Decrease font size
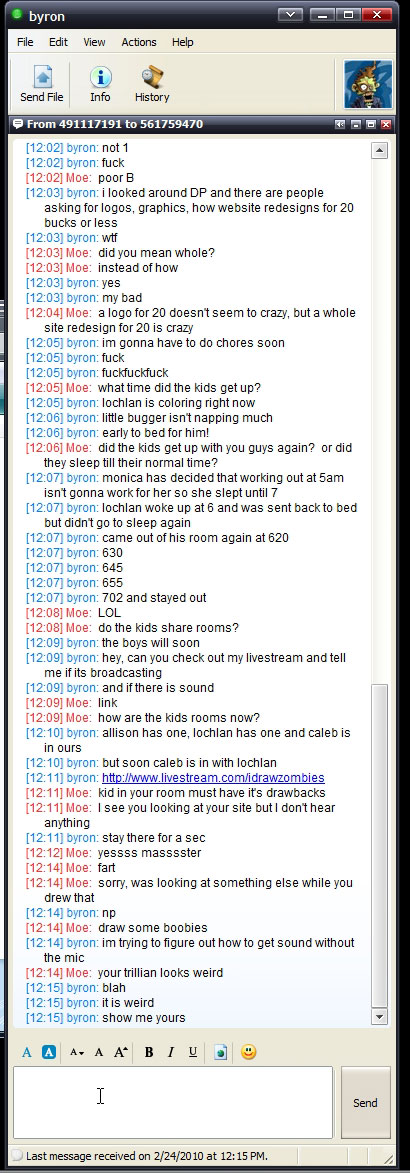Image resolution: width=410 pixels, height=1173 pixels. tap(76, 1052)
